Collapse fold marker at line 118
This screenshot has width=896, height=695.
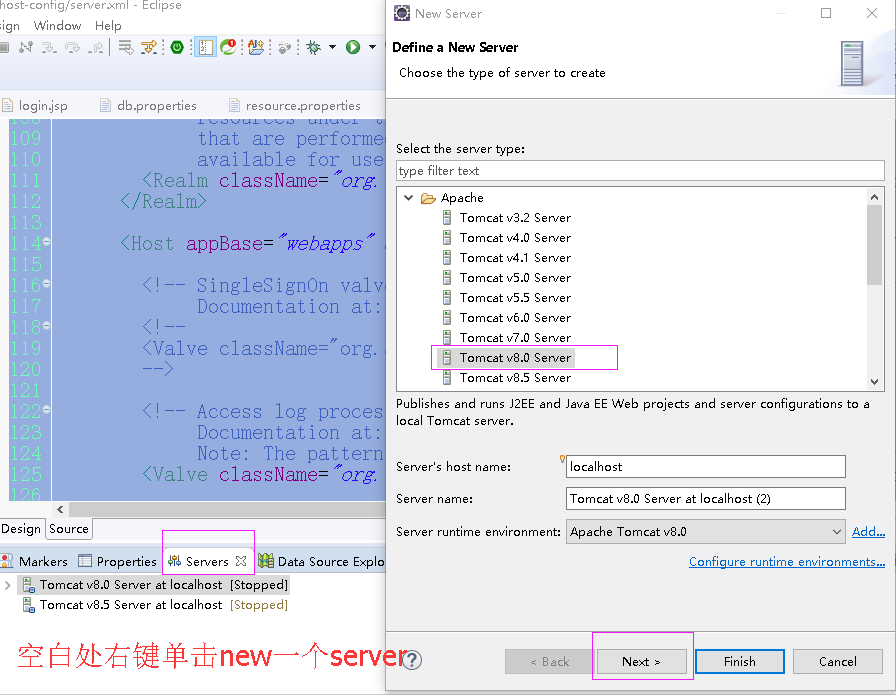pos(46,325)
